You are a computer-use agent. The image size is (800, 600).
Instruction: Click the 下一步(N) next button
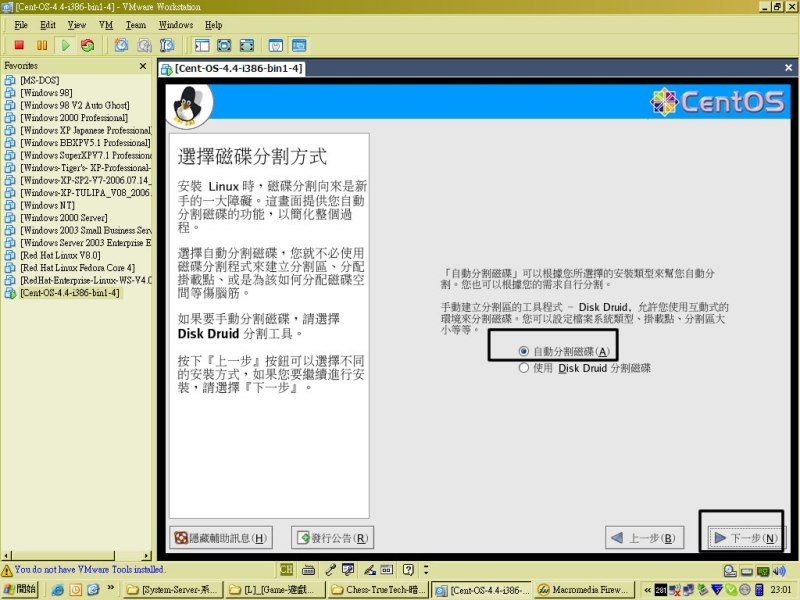click(745, 538)
